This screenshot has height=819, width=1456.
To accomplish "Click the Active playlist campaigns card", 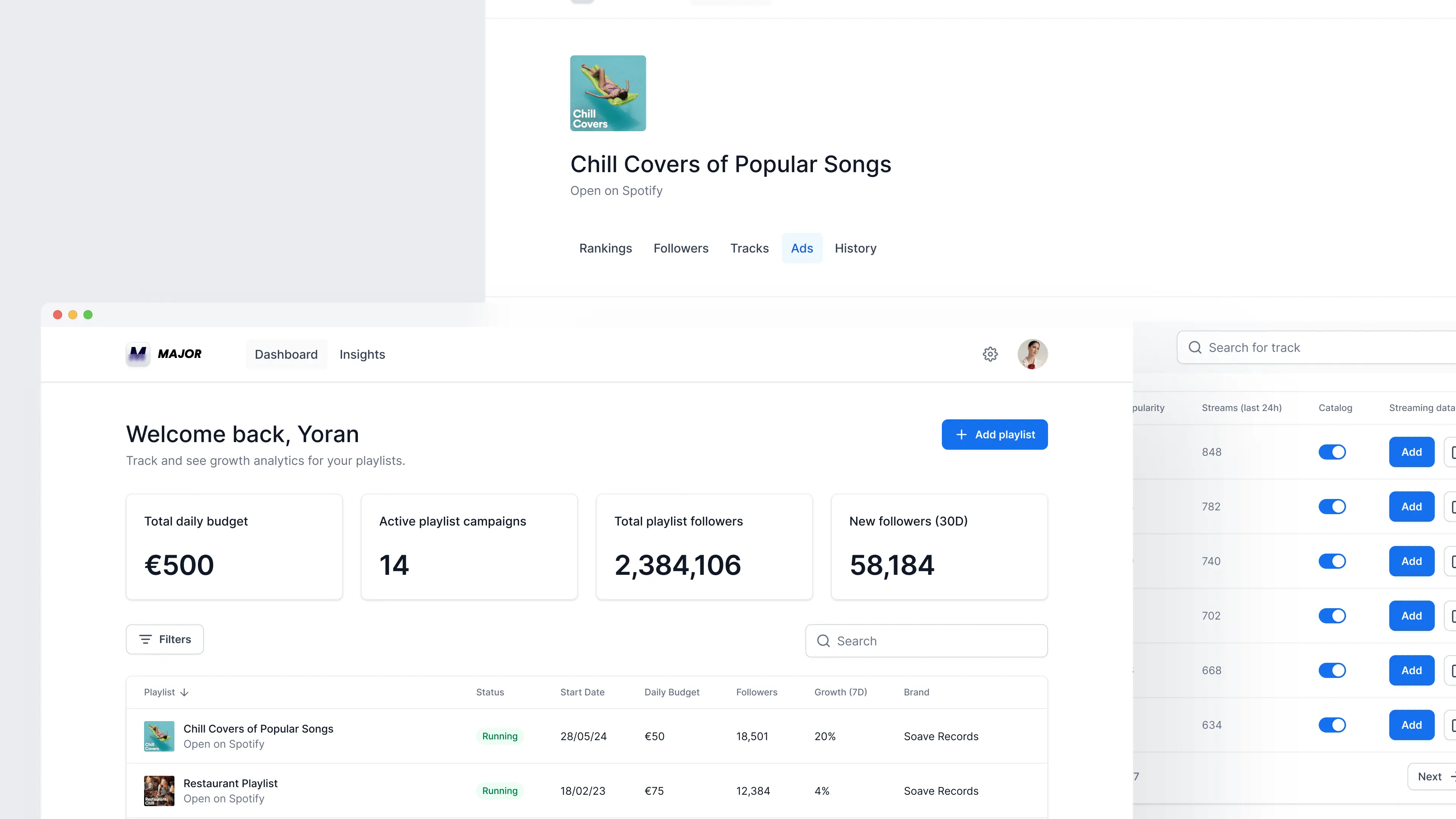I will (469, 547).
